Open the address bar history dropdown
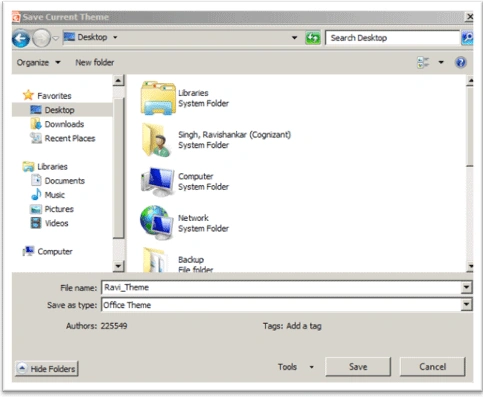483x397 pixels. [294, 38]
